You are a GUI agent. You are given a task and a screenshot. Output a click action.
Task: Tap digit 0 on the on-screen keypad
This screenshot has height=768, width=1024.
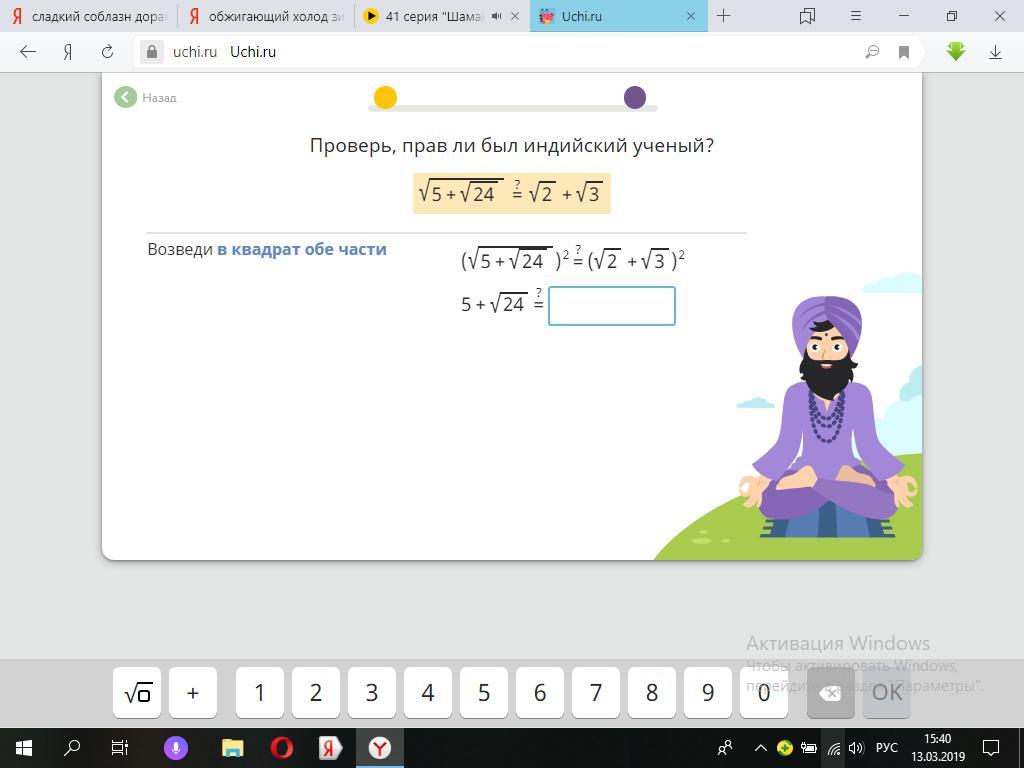(x=764, y=692)
